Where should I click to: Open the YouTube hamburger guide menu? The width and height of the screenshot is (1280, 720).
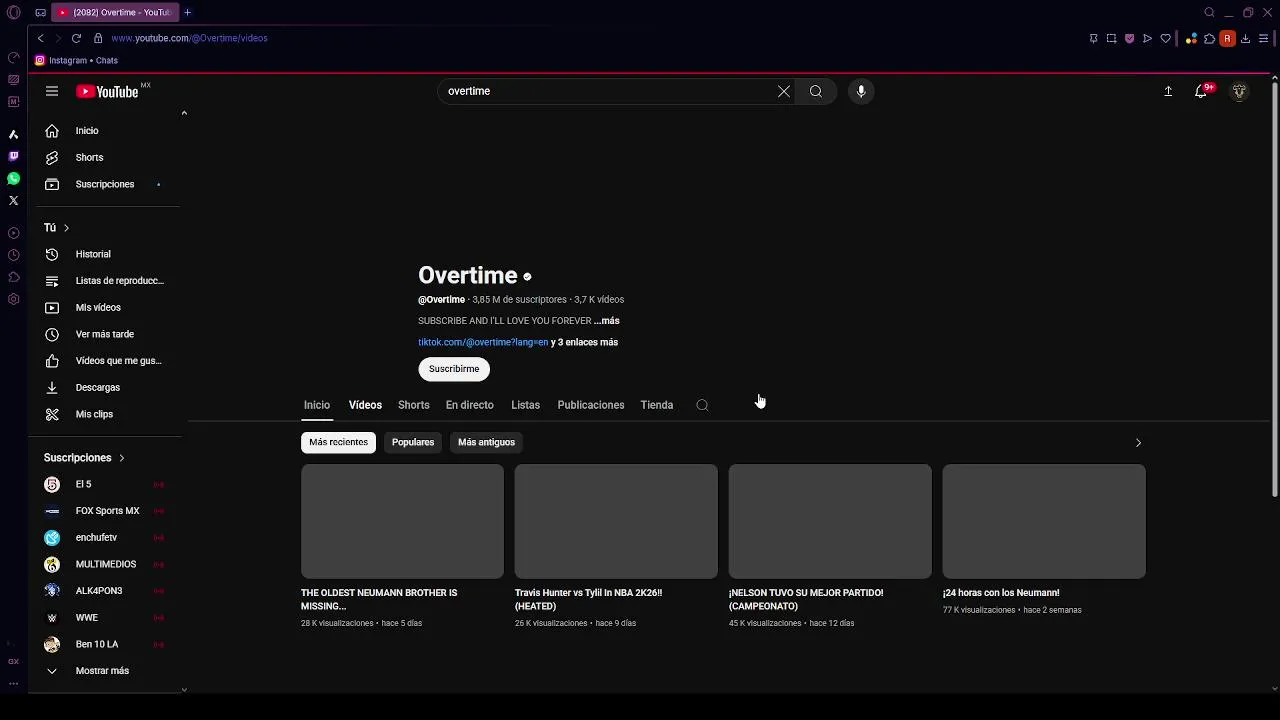52,91
